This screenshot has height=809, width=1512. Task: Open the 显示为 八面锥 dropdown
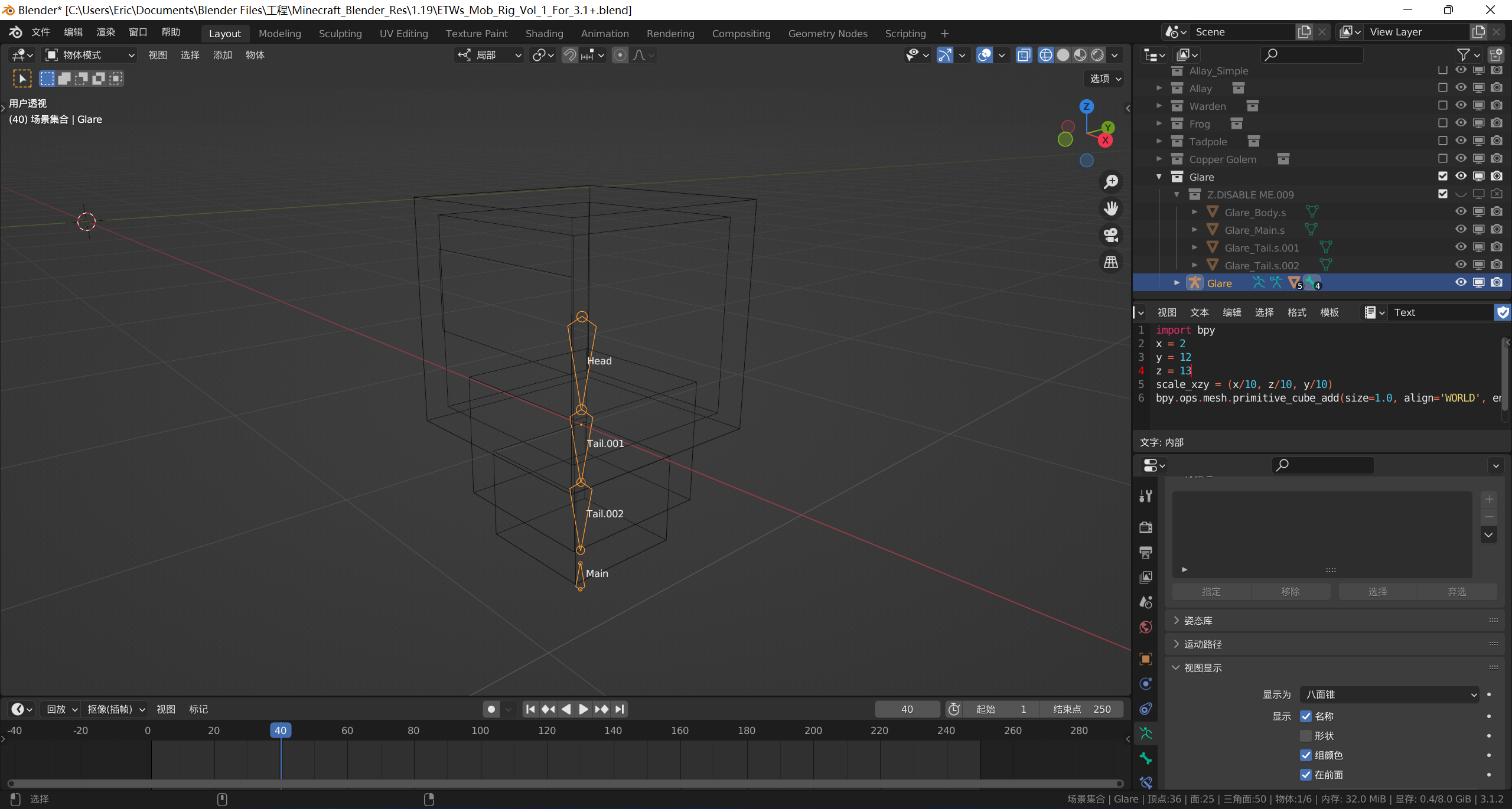[x=1389, y=694]
